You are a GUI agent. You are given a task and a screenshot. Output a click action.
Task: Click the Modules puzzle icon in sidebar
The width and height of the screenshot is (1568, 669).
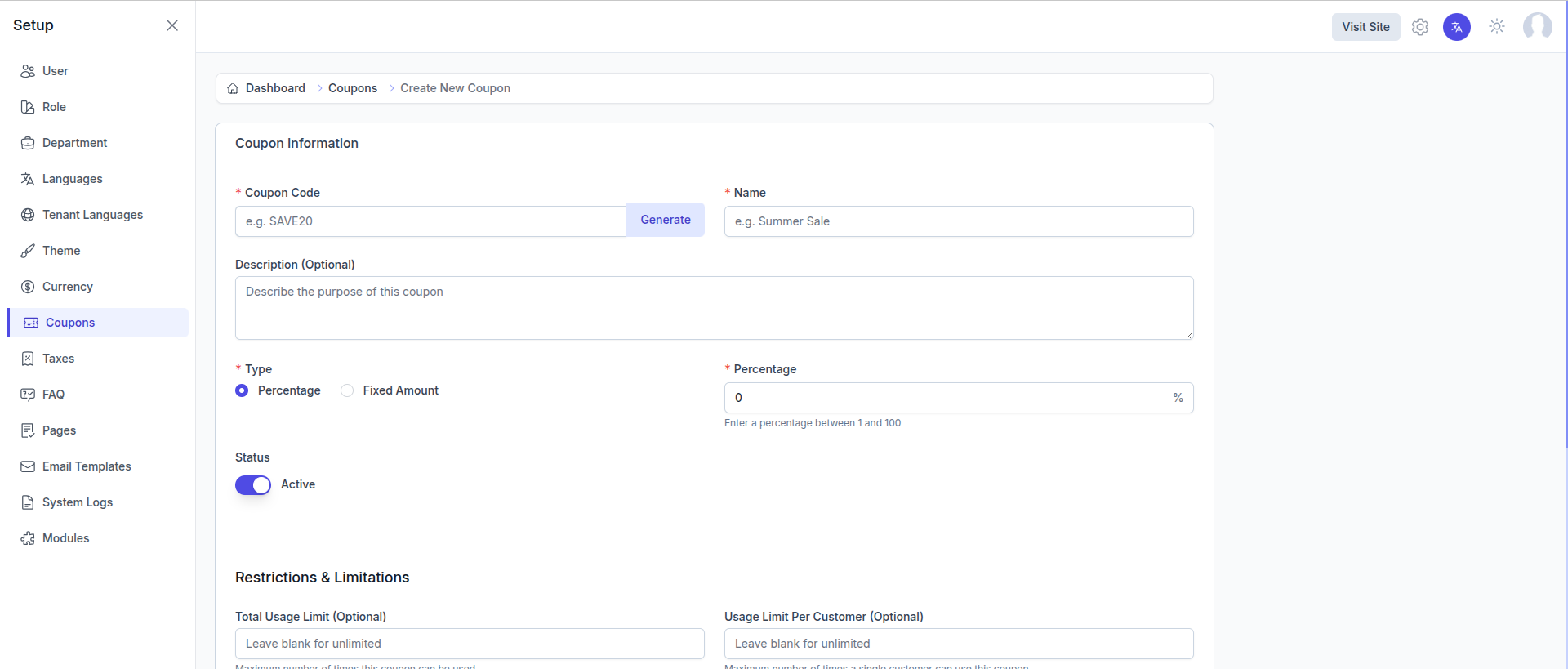28,538
